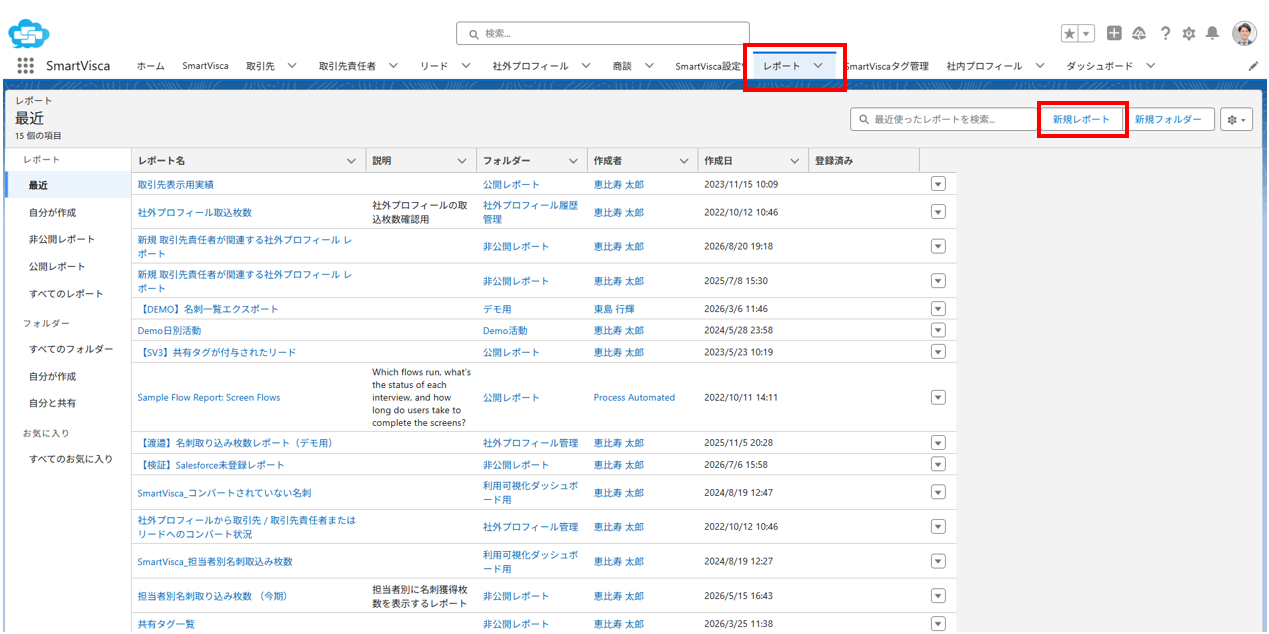Image resolution: width=1269 pixels, height=634 pixels.
Task: Open the 共有タグ一覧 report
Action: pyautogui.click(x=166, y=624)
